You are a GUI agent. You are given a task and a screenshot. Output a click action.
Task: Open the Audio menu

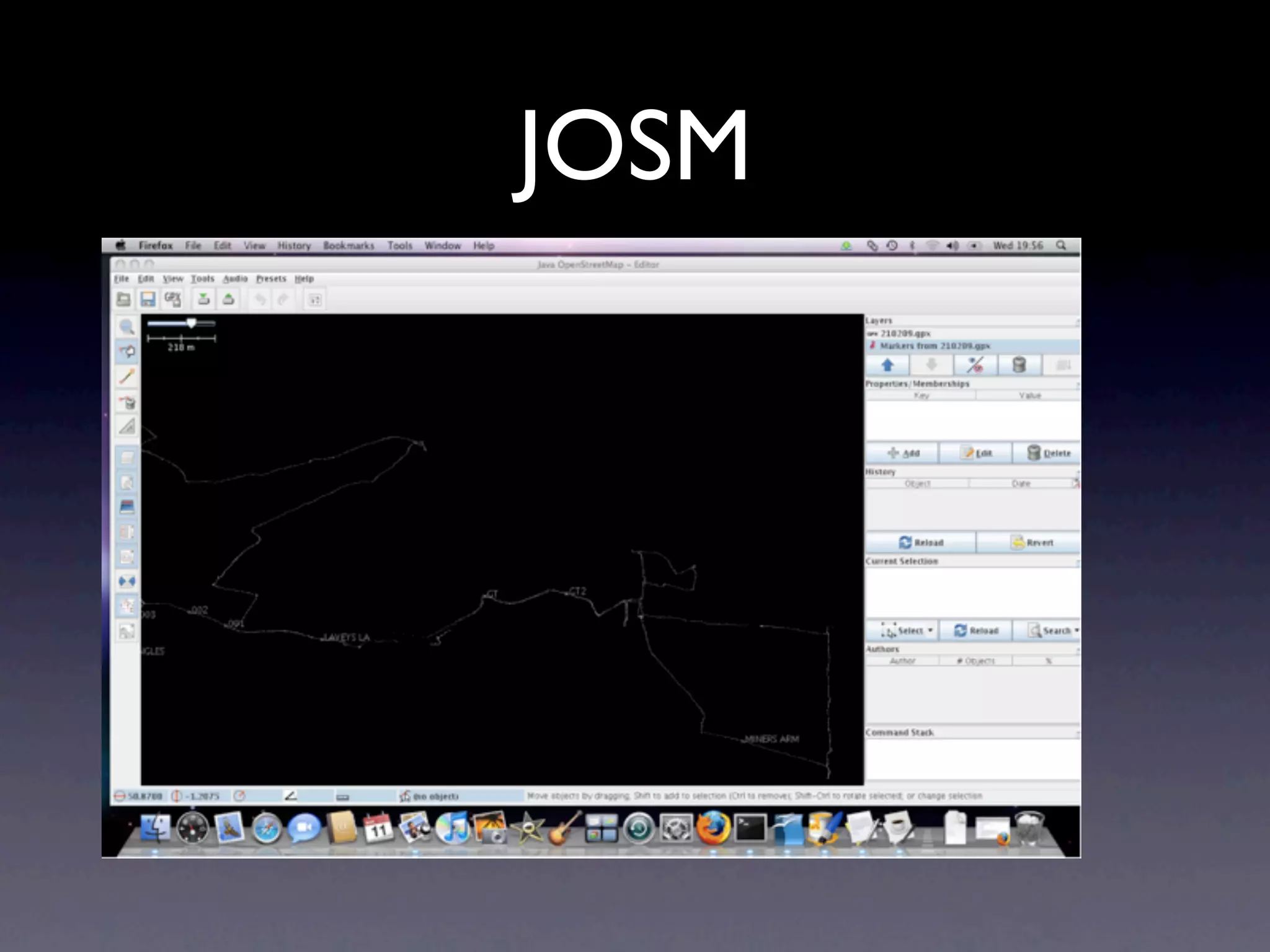click(235, 279)
